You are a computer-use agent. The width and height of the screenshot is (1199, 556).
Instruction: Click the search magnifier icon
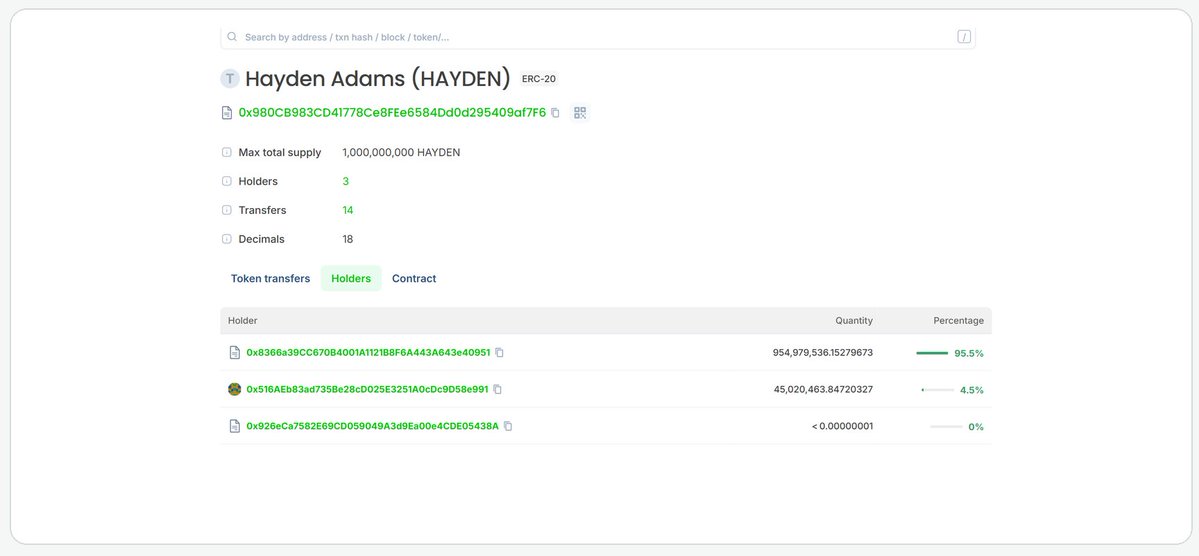[232, 37]
